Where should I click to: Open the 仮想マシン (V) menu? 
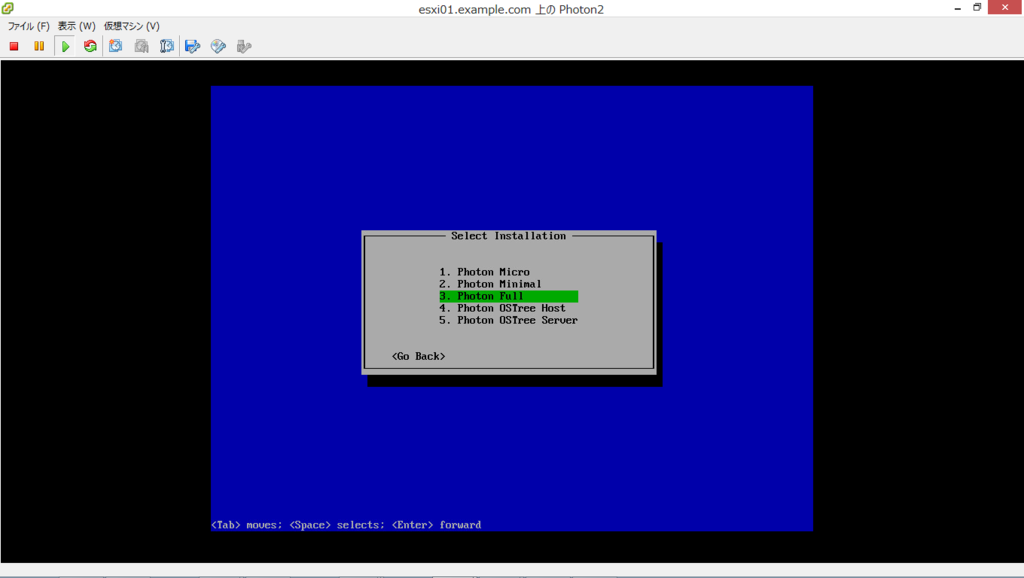[x=131, y=26]
